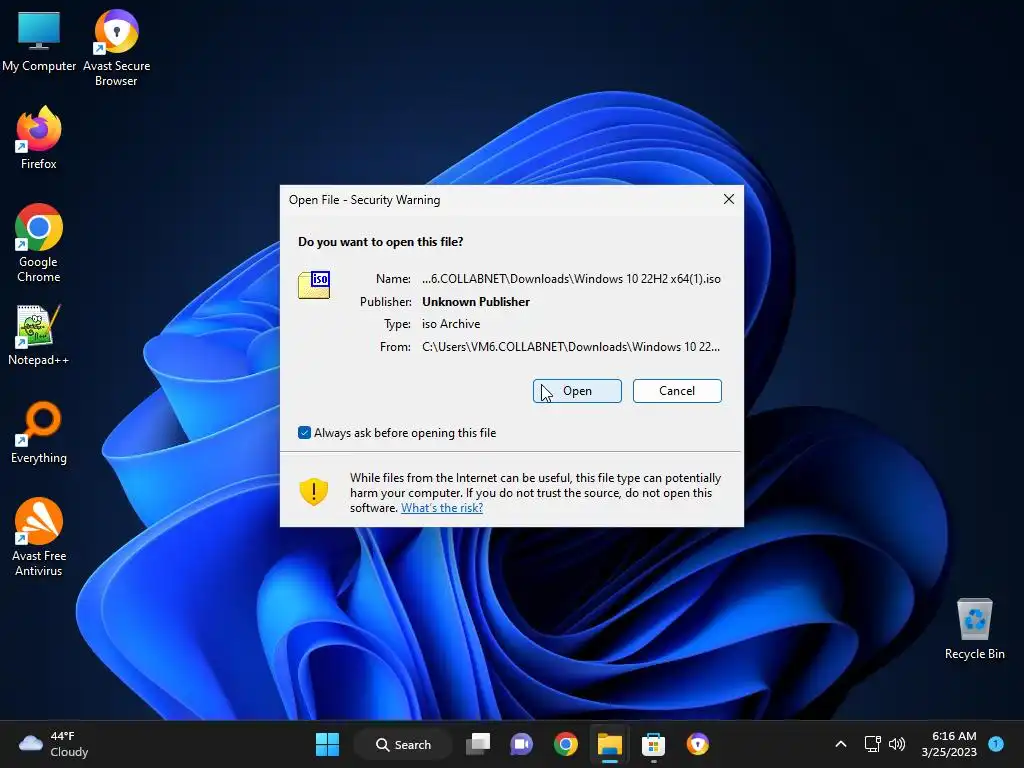Click the file name ending x64(1).iso

(x=571, y=279)
